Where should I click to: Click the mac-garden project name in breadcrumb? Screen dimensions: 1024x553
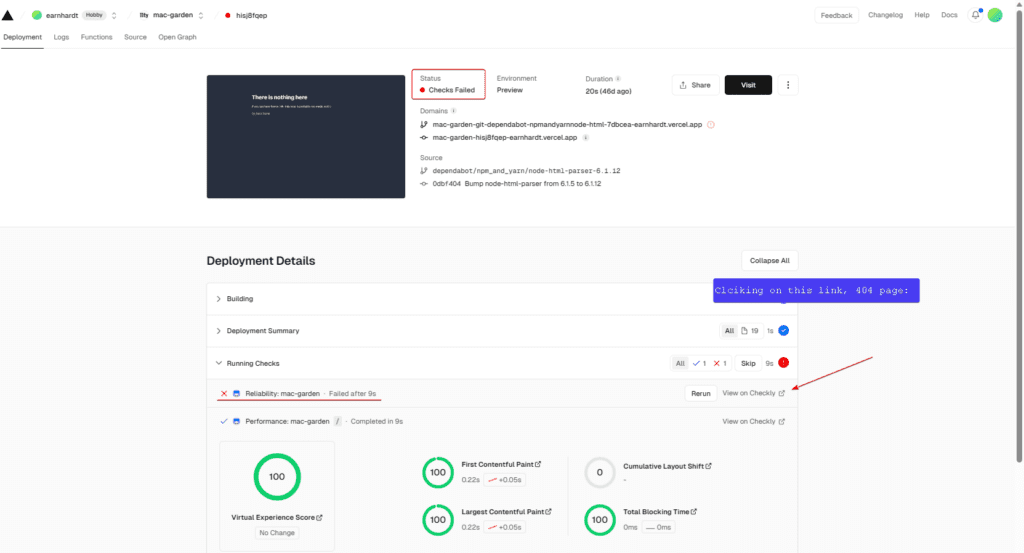point(172,15)
